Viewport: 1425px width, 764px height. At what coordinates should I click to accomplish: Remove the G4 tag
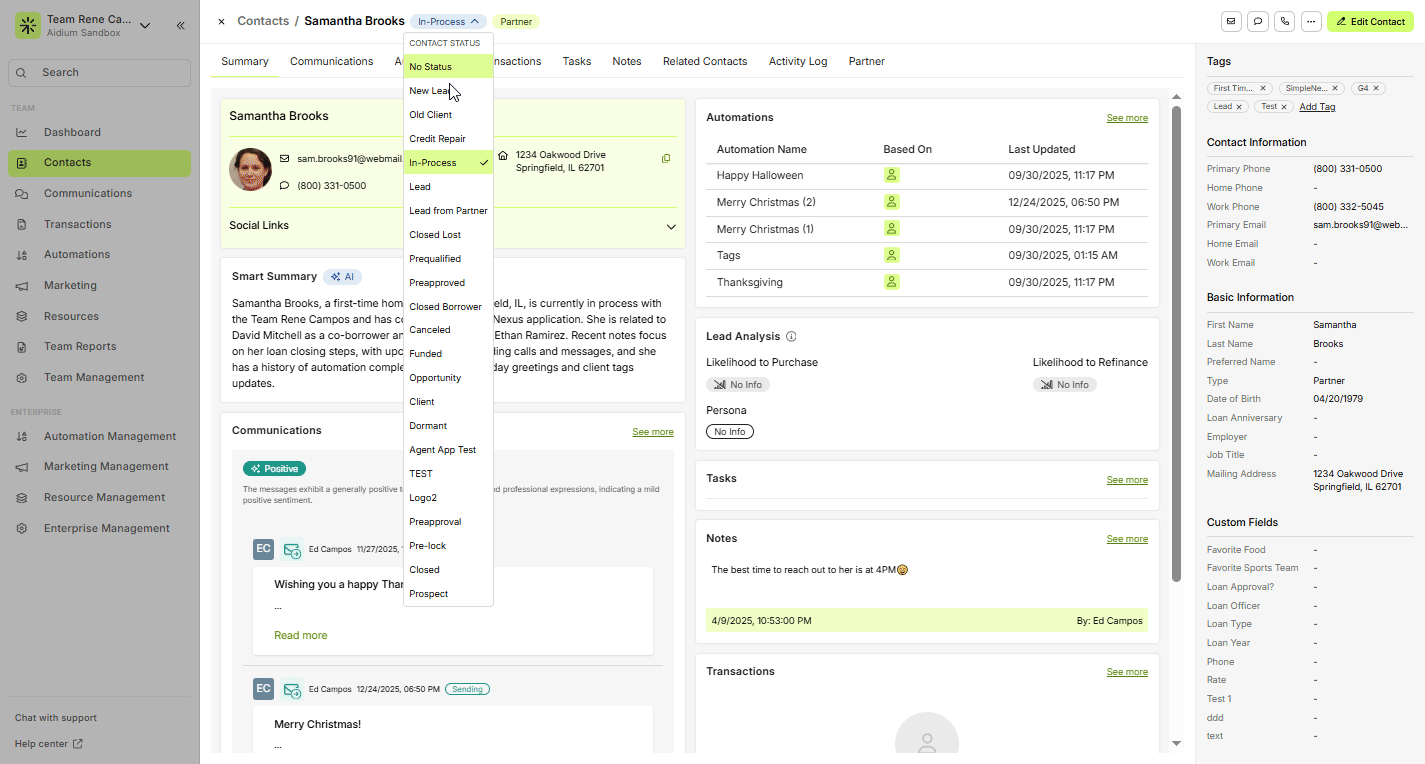click(1376, 89)
